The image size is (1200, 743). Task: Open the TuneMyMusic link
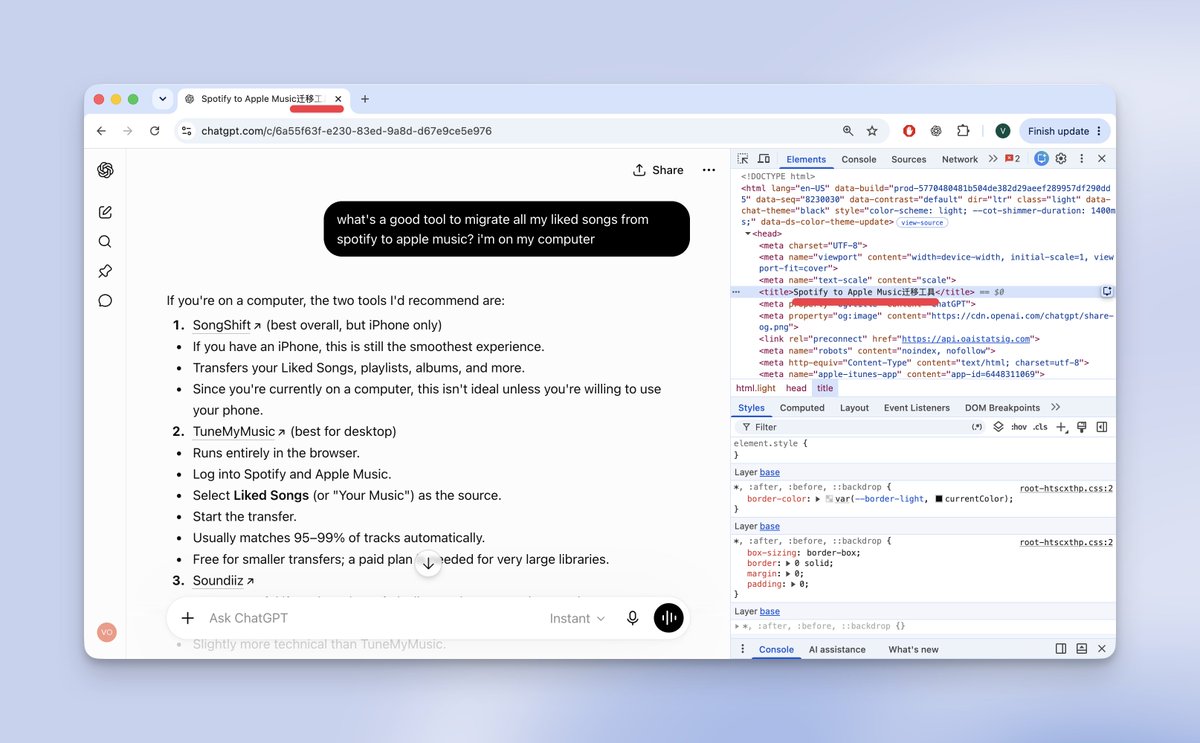(239, 432)
